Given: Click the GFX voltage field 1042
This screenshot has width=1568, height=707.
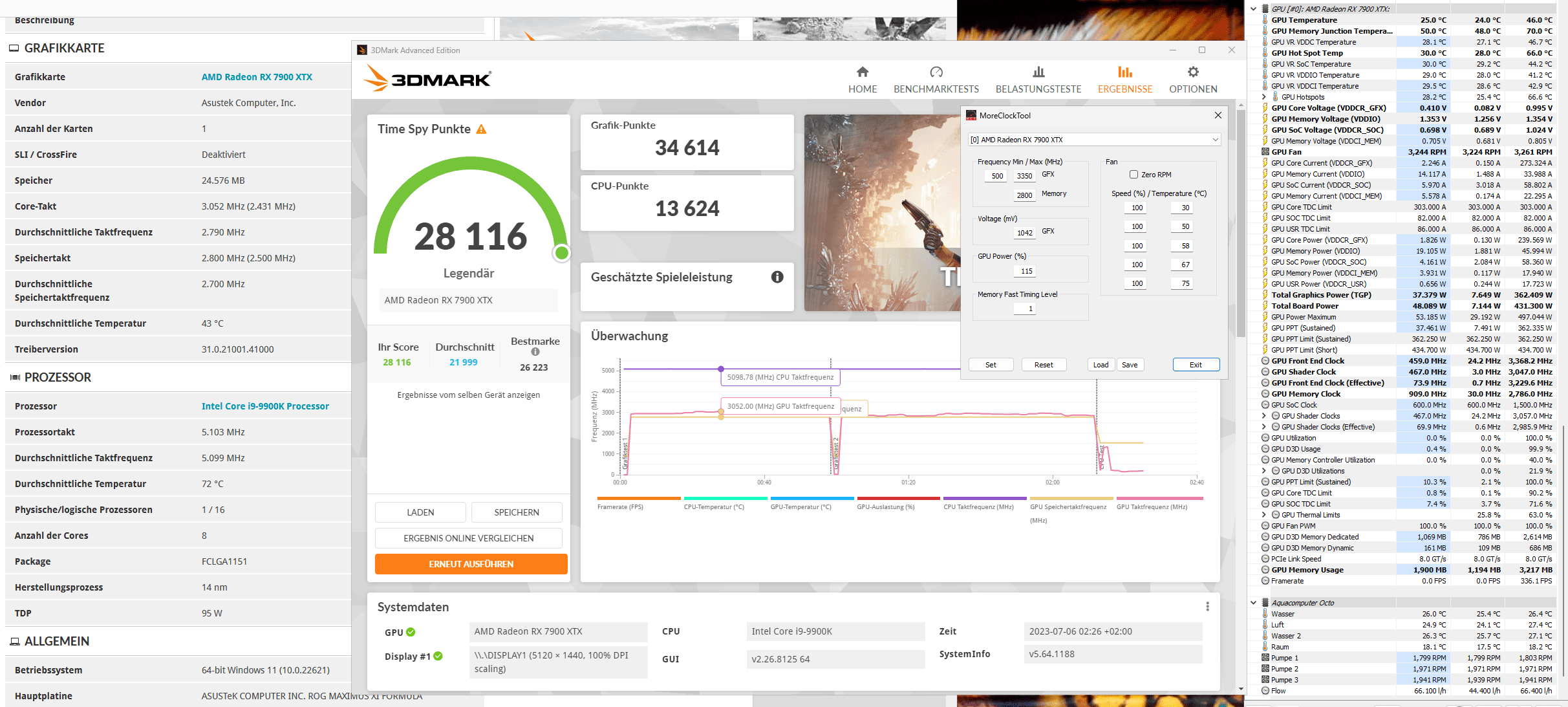Looking at the screenshot, I should (x=1024, y=233).
